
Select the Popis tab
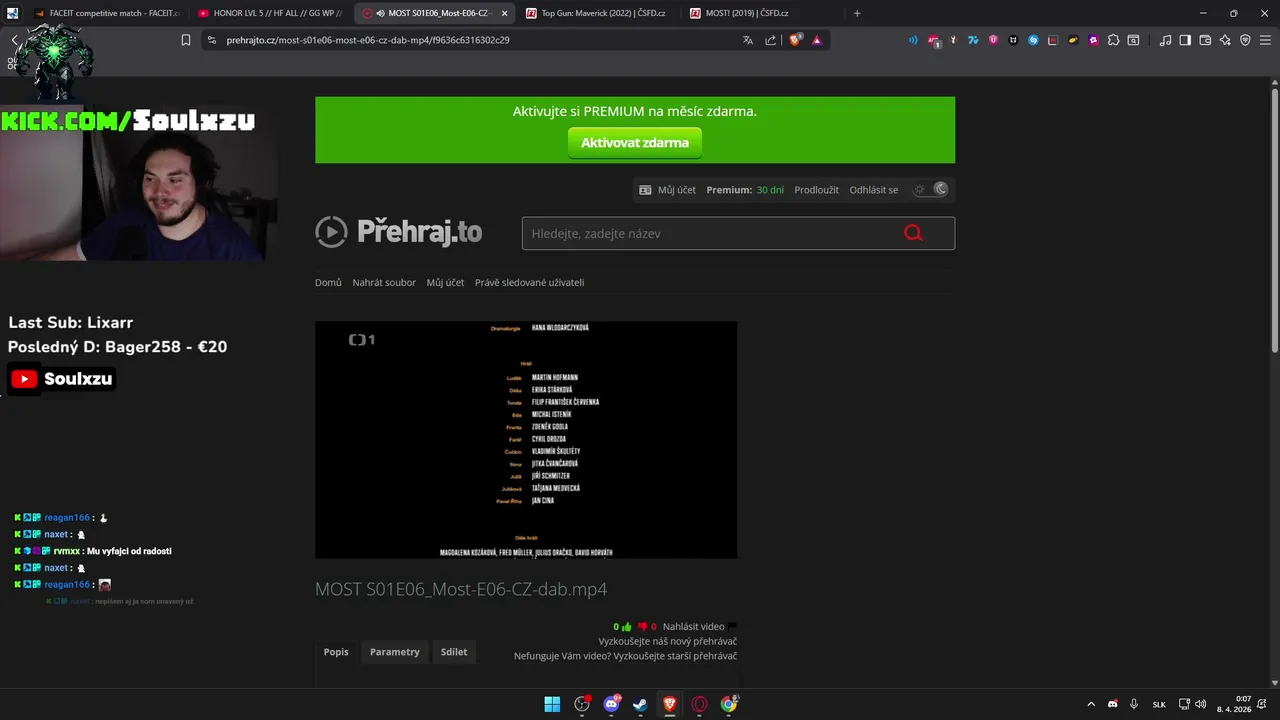point(336,652)
